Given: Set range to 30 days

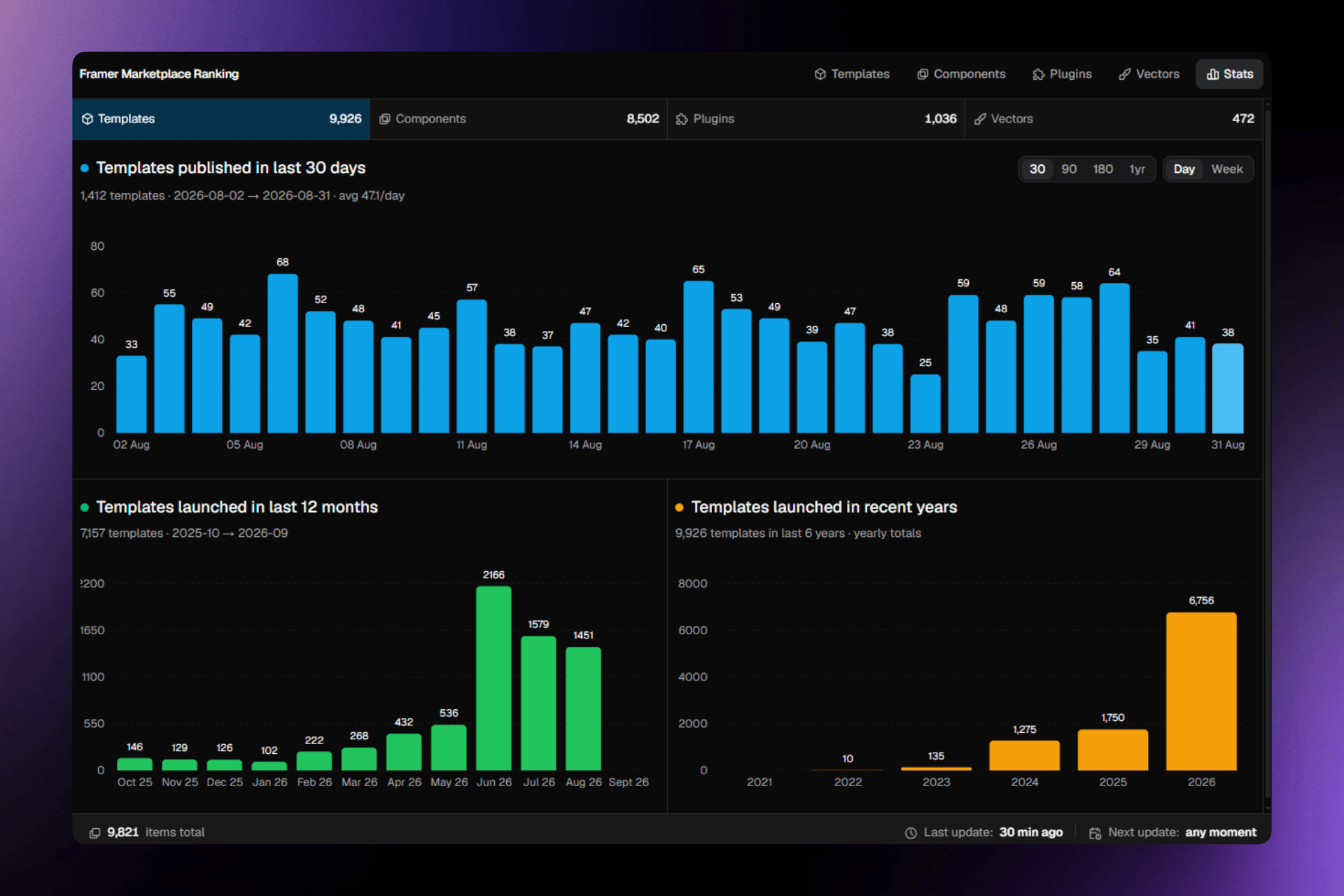Looking at the screenshot, I should pos(1037,169).
